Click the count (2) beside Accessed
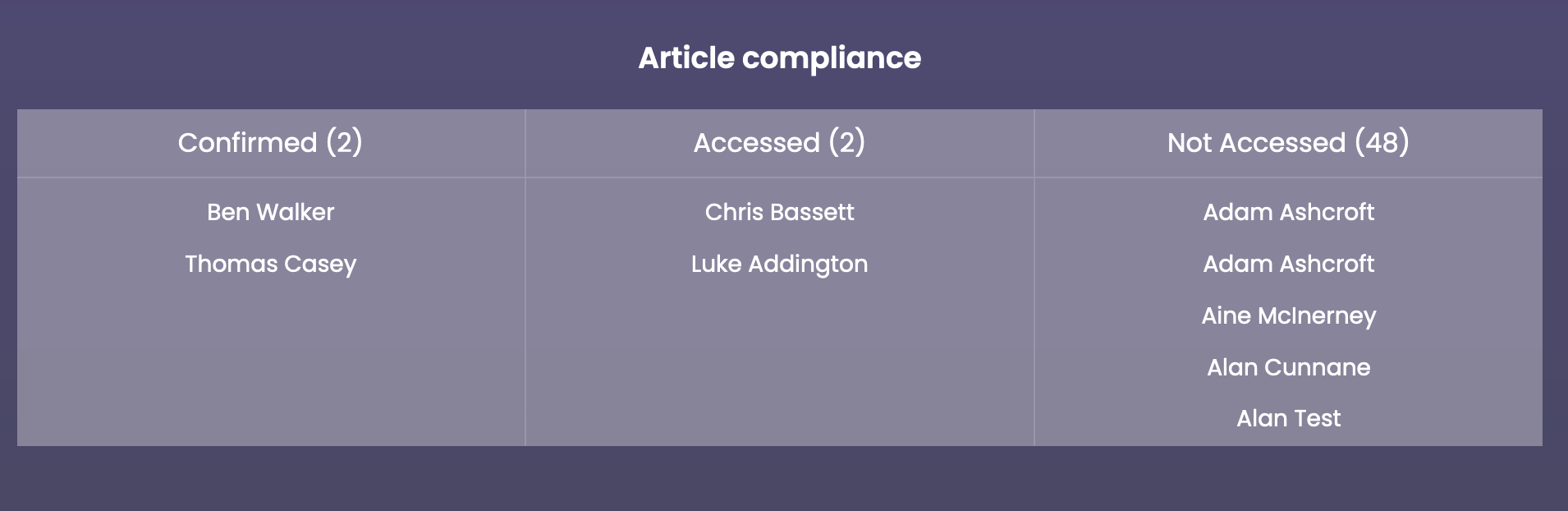 [846, 143]
